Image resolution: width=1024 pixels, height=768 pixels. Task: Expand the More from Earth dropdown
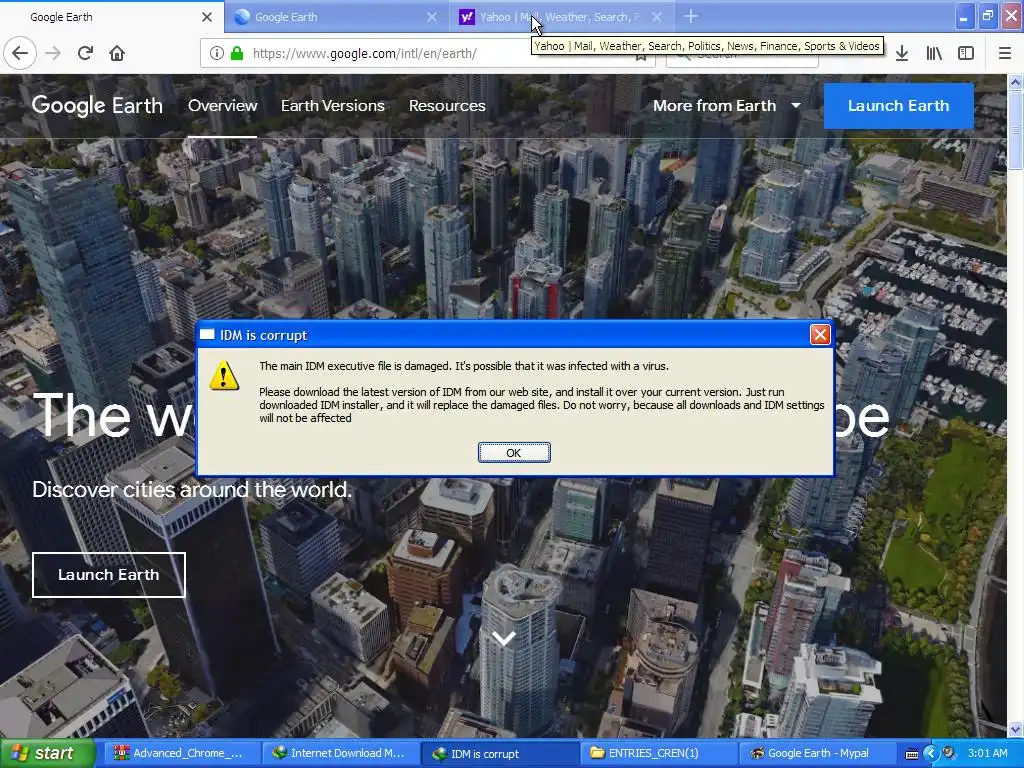coord(726,106)
